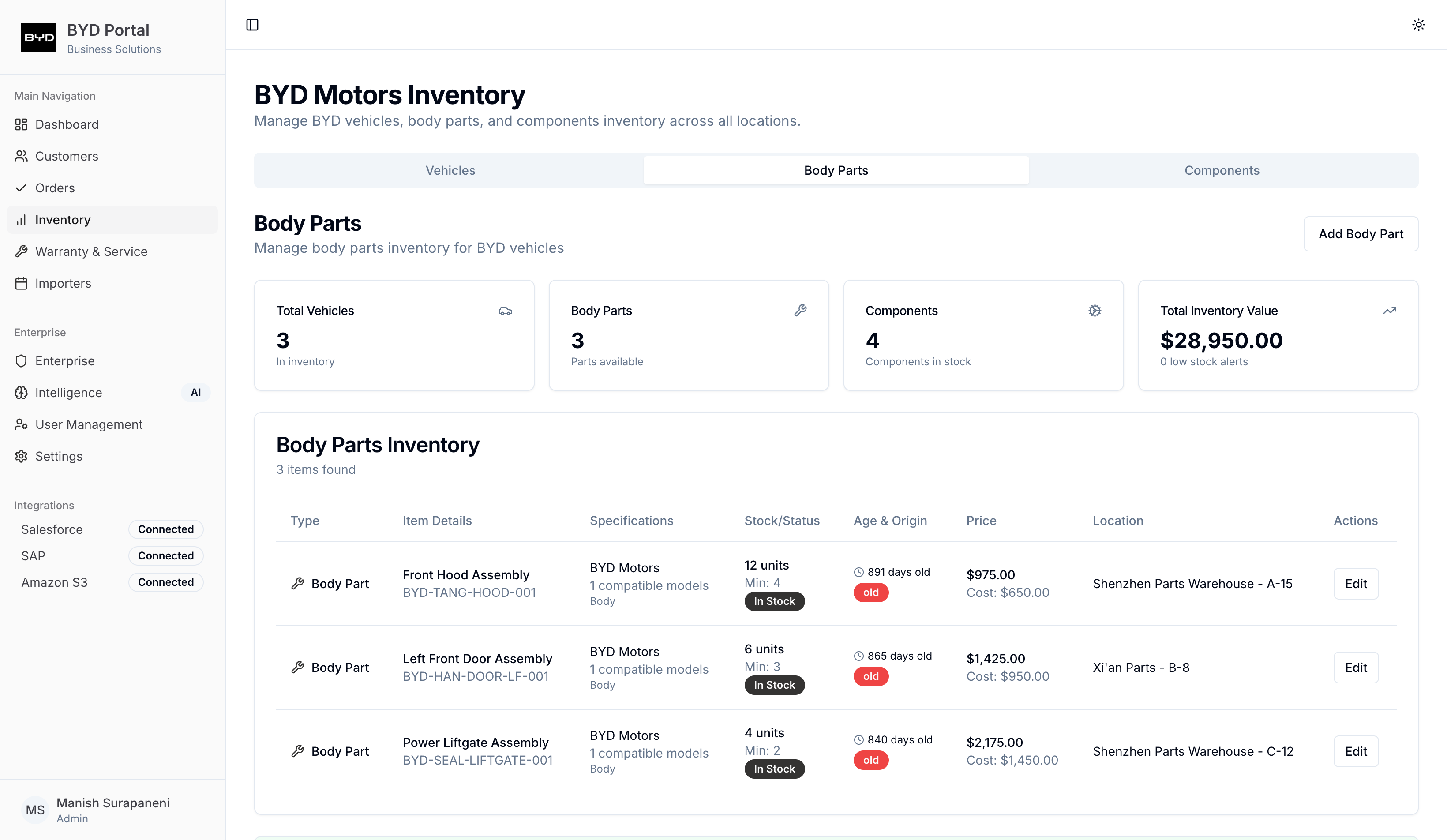Open Customers navigation item
Image resolution: width=1447 pixels, height=840 pixels.
point(112,156)
